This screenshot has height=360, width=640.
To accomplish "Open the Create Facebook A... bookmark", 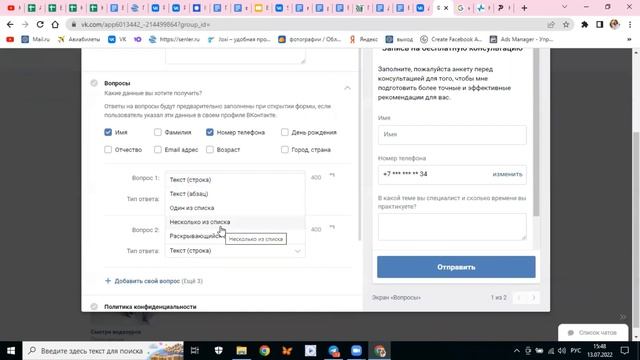I will (451, 39).
